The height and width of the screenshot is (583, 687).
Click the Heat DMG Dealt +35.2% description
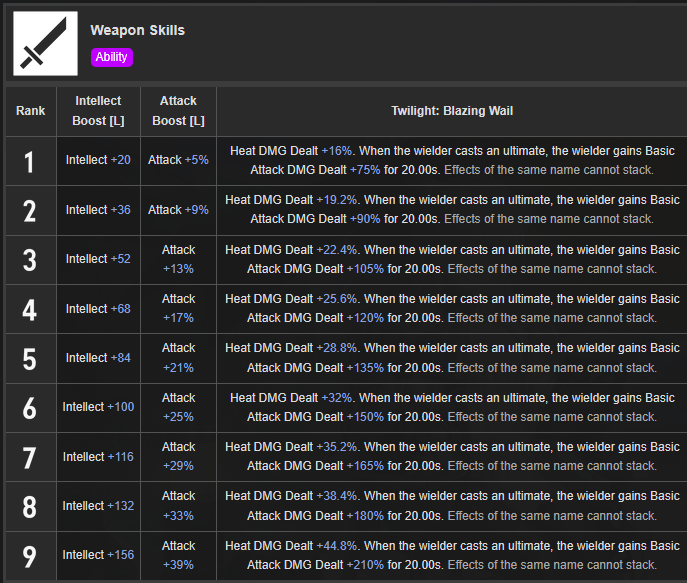tap(452, 457)
